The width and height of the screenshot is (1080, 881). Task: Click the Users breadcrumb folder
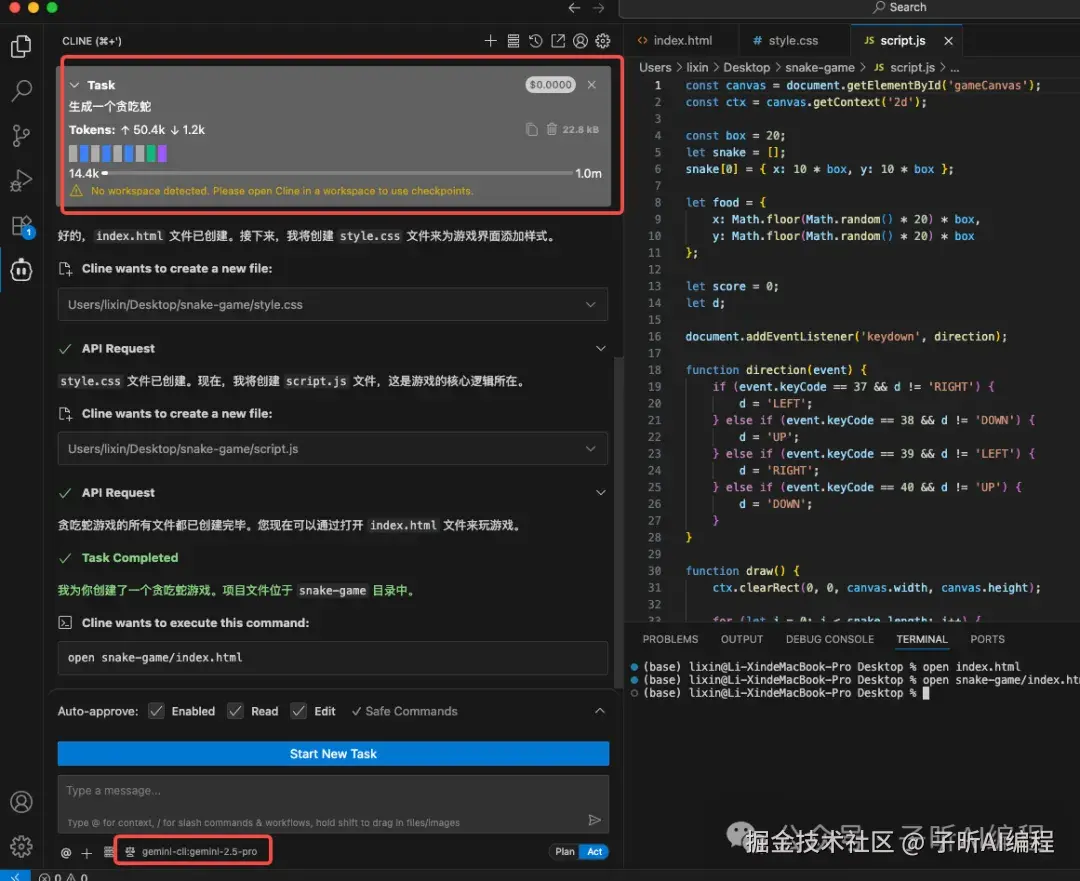[655, 68]
